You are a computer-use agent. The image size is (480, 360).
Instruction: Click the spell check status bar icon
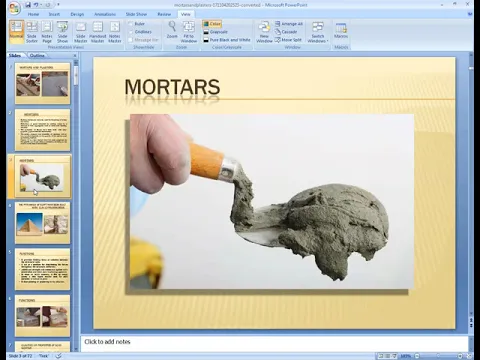pyautogui.click(x=59, y=356)
